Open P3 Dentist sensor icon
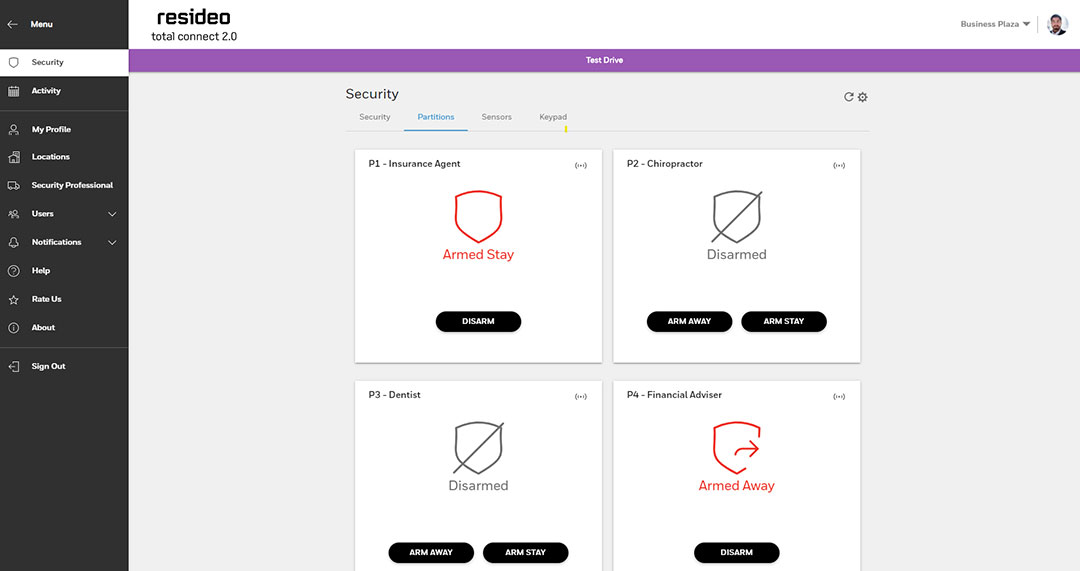Screen dimensions: 1080x571 581,397
